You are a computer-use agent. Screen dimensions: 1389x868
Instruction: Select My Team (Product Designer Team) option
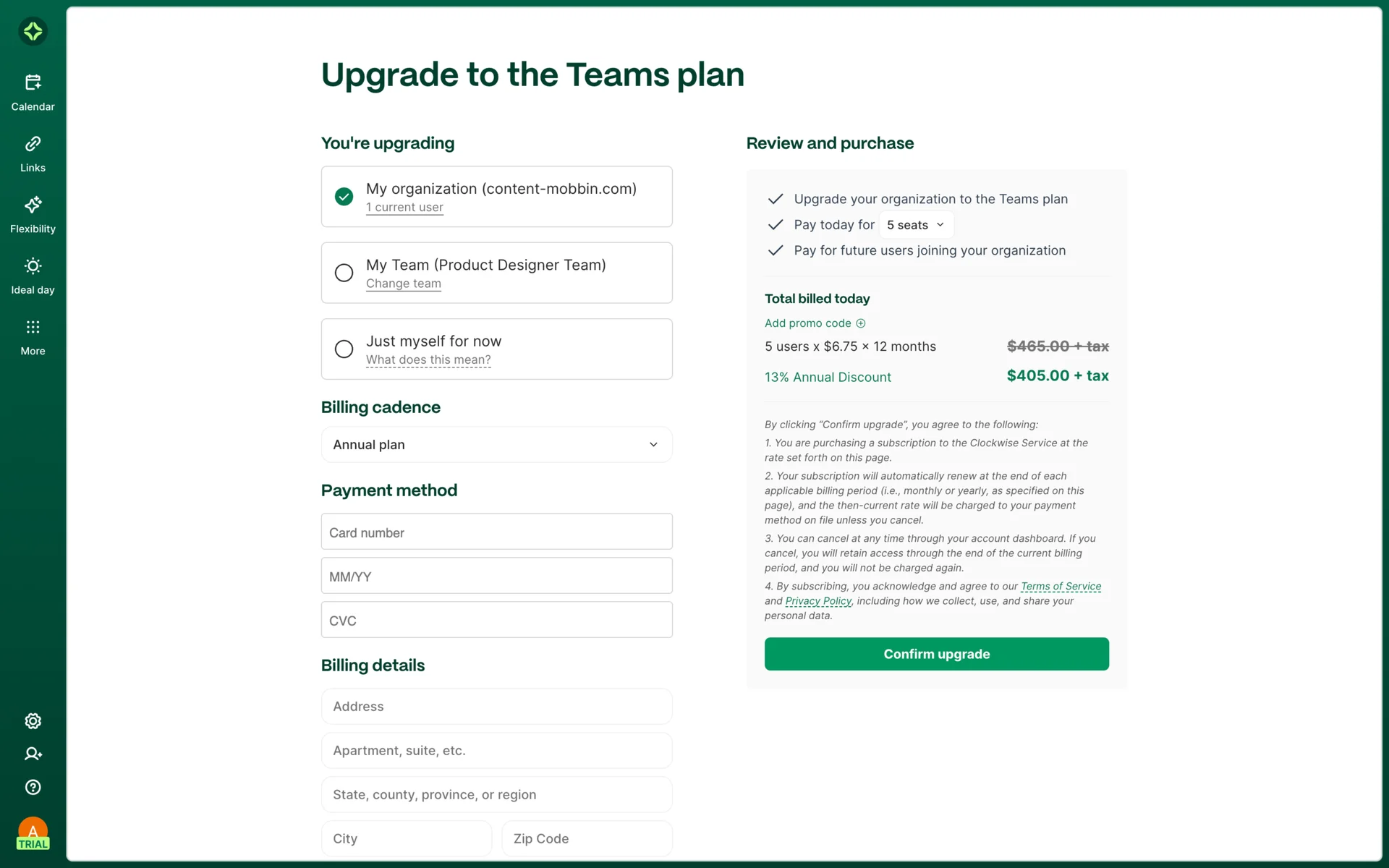click(344, 273)
